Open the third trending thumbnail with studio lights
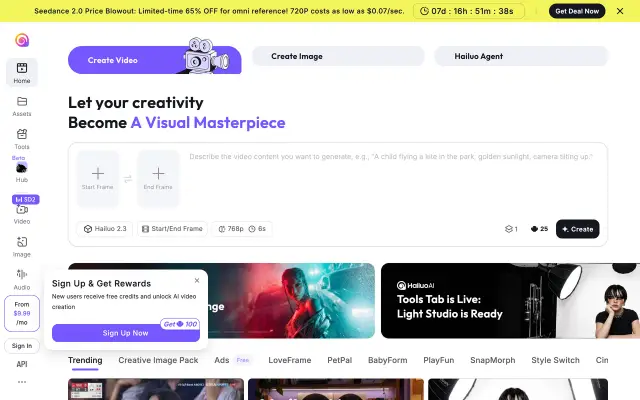640x400 pixels. (x=518, y=389)
